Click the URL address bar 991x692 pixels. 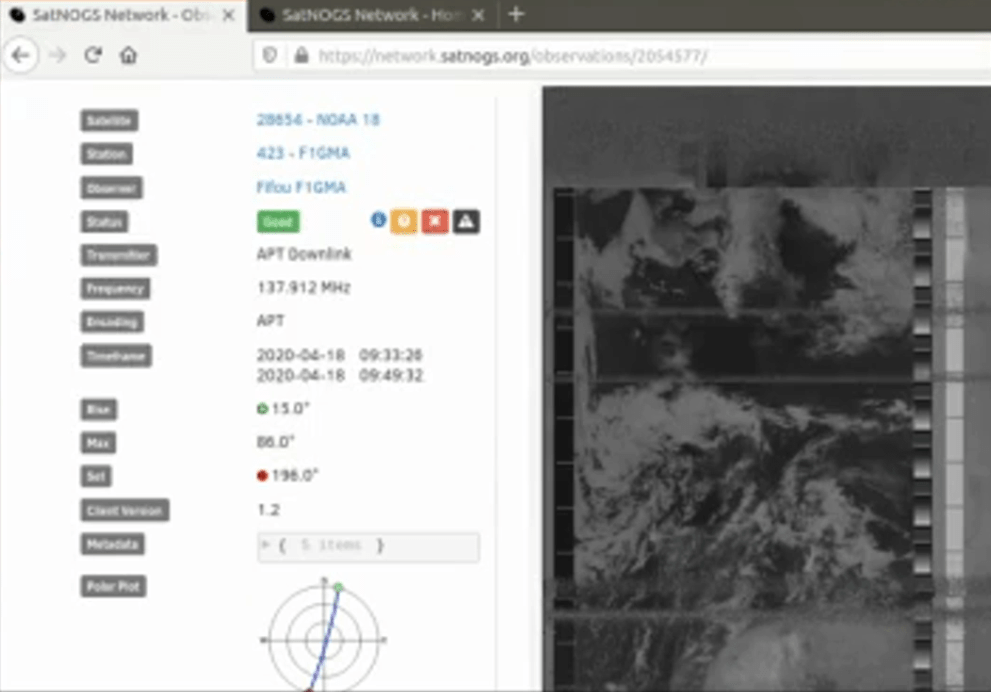coord(600,56)
